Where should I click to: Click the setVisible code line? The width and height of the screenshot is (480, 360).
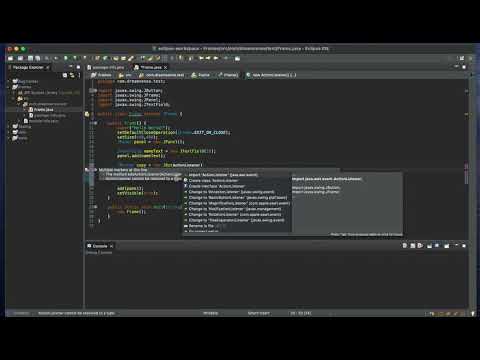[x=137, y=193]
